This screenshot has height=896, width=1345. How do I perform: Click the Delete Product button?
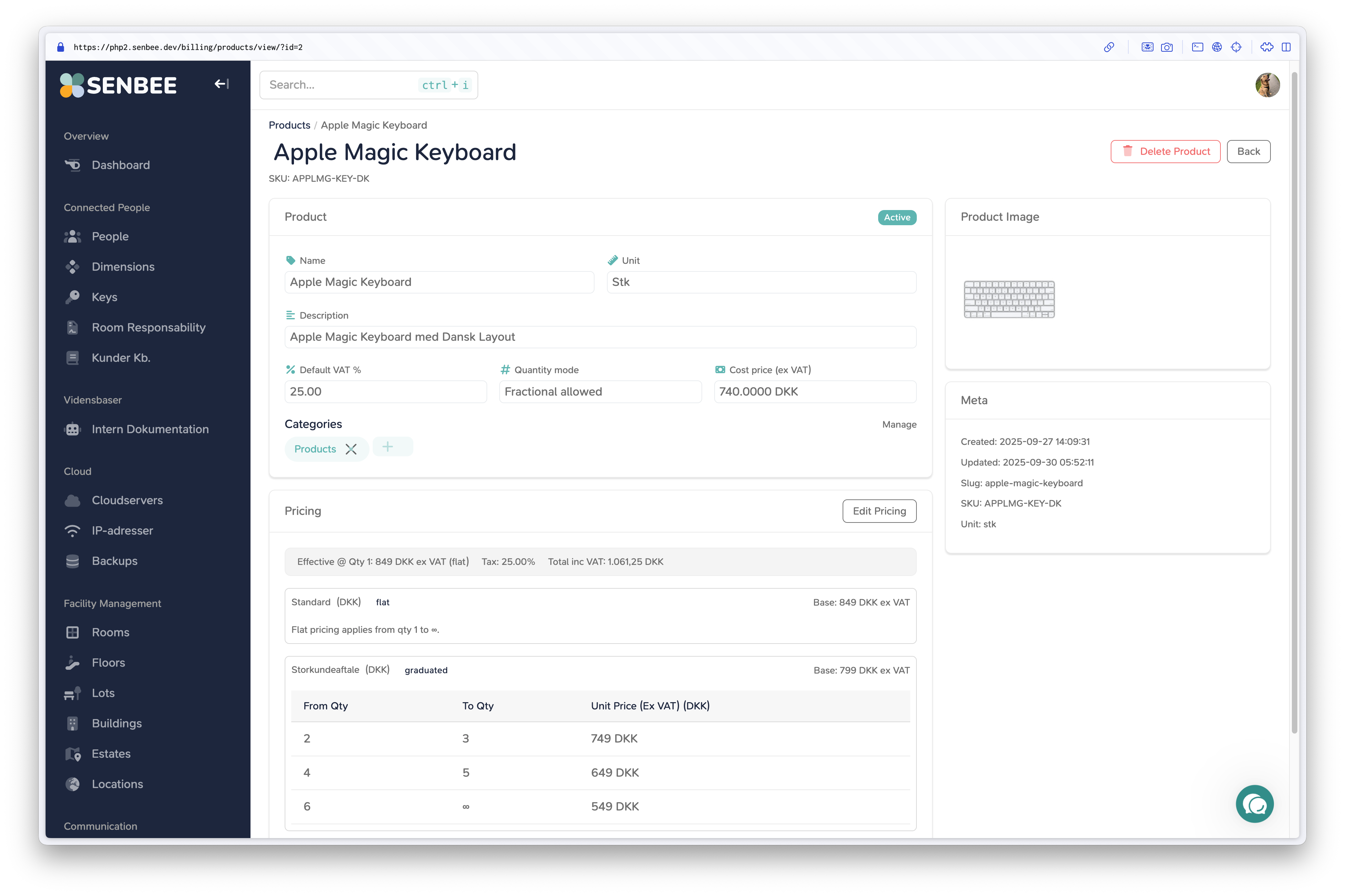pyautogui.click(x=1165, y=151)
